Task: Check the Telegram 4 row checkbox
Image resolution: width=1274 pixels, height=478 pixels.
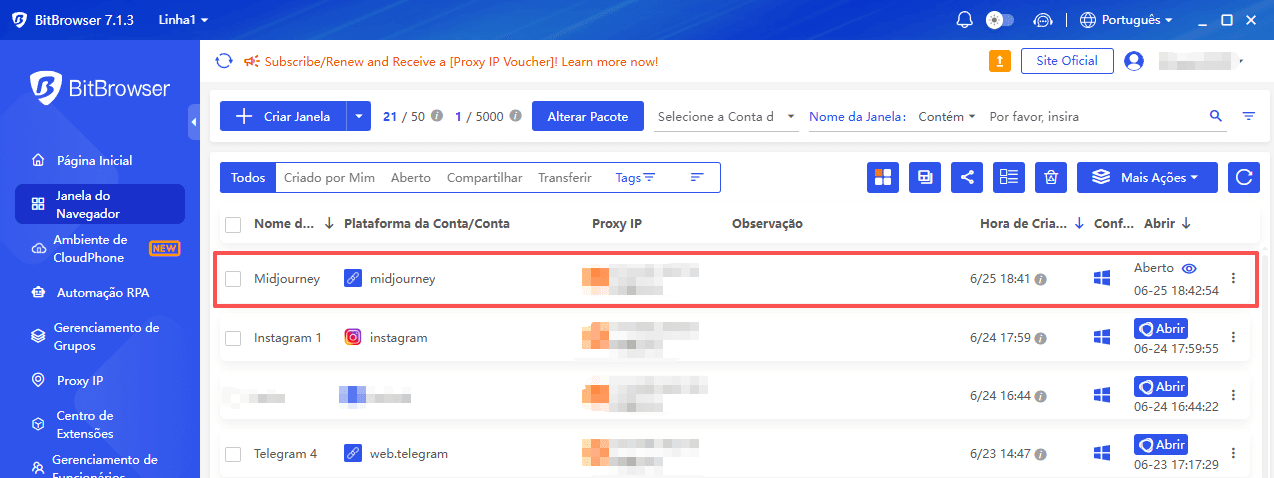Action: click(x=233, y=454)
